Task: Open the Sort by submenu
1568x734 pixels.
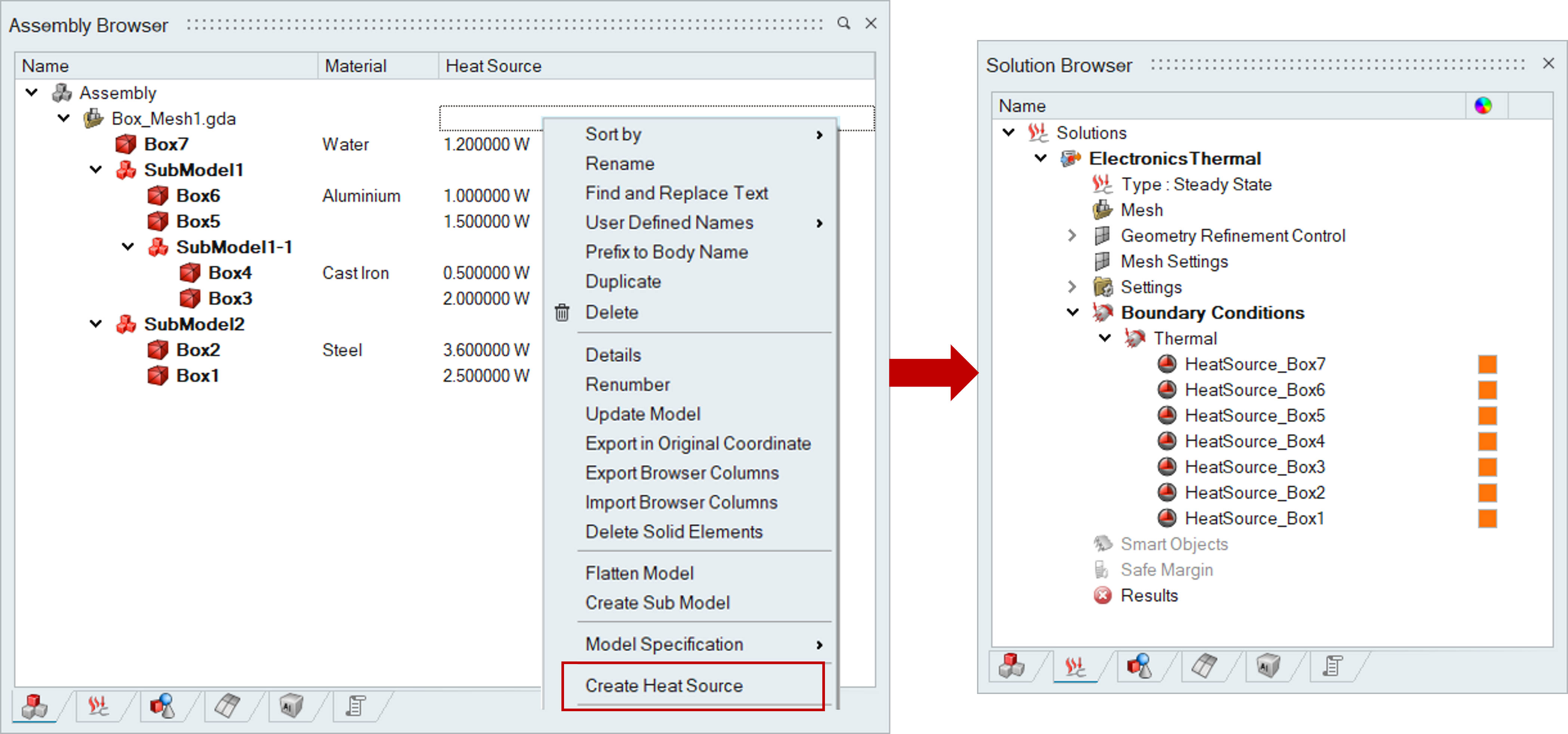Action: click(613, 134)
